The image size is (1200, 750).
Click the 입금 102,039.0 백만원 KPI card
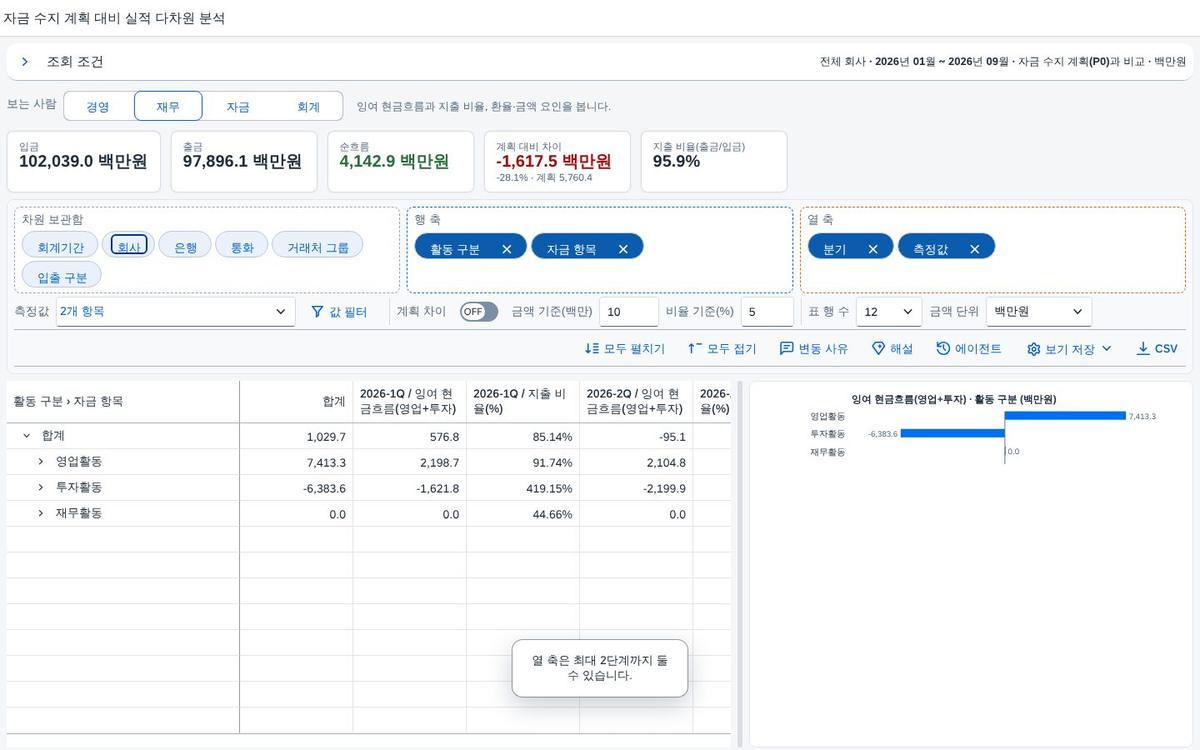[83, 161]
